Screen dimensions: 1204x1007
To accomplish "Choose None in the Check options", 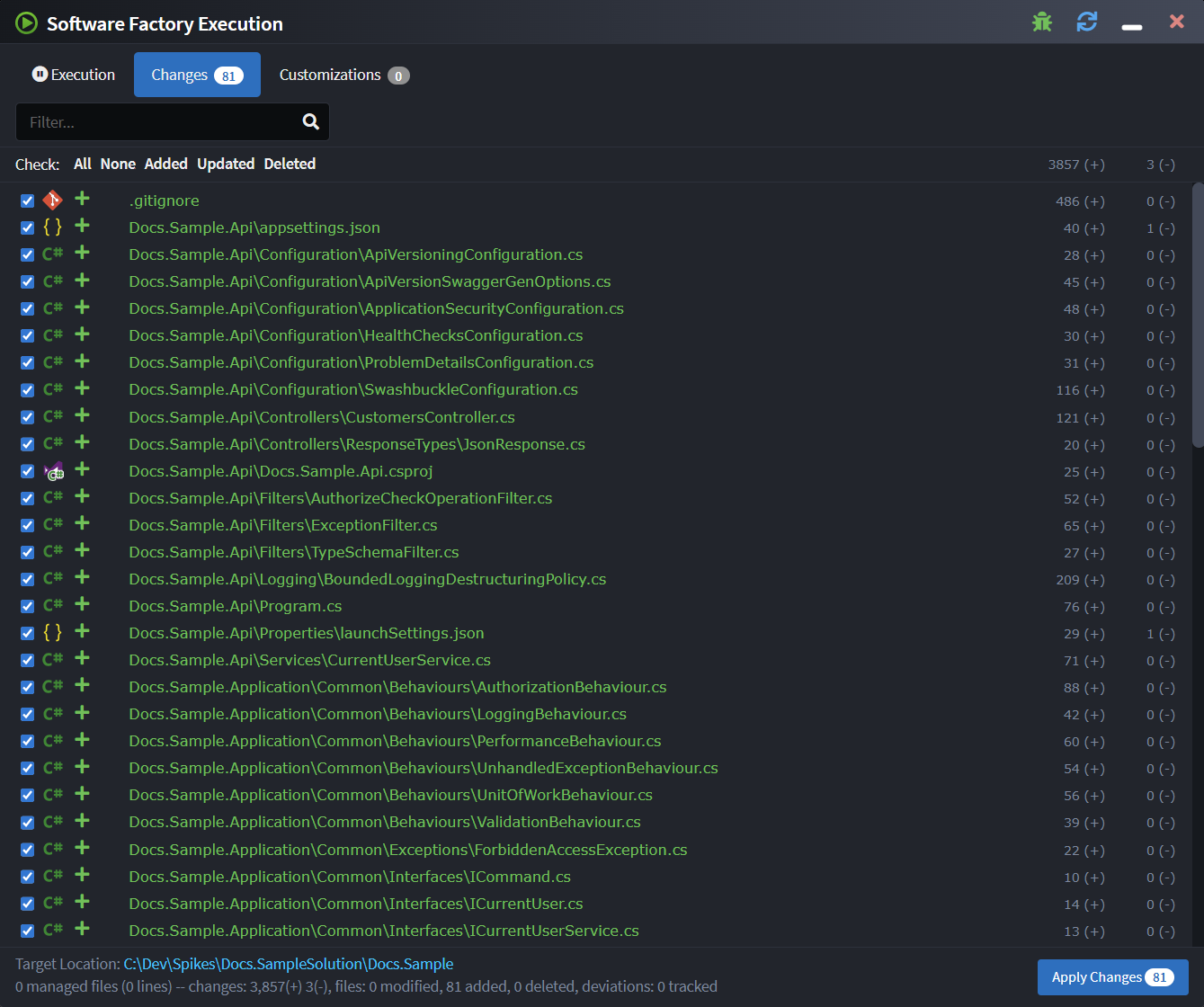I will tap(118, 164).
